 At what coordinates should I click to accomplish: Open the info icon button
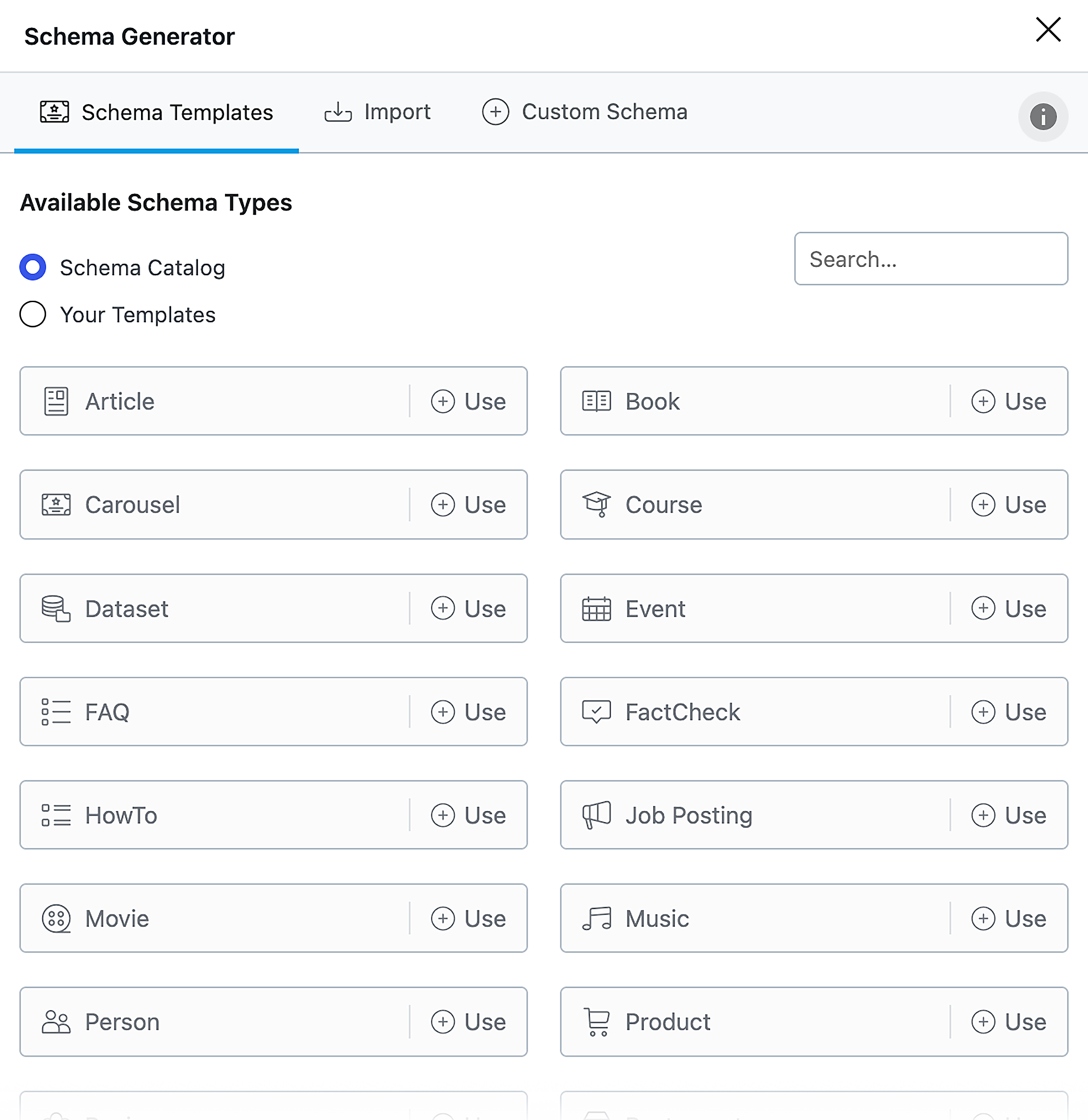[1042, 117]
